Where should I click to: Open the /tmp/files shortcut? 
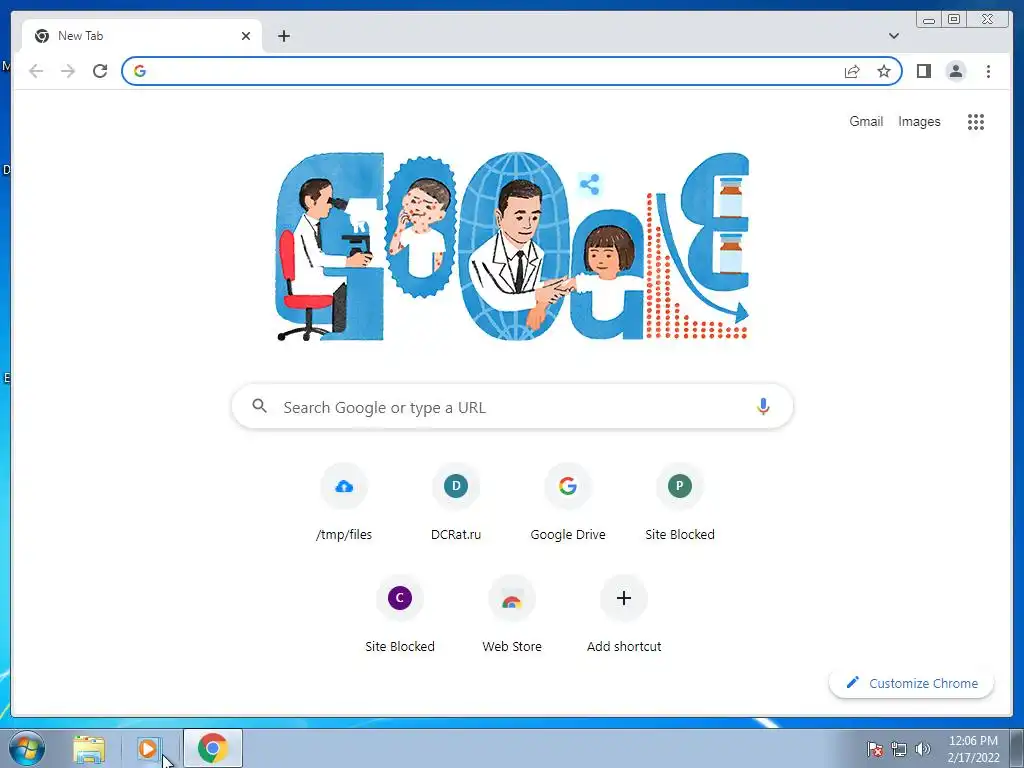[344, 503]
